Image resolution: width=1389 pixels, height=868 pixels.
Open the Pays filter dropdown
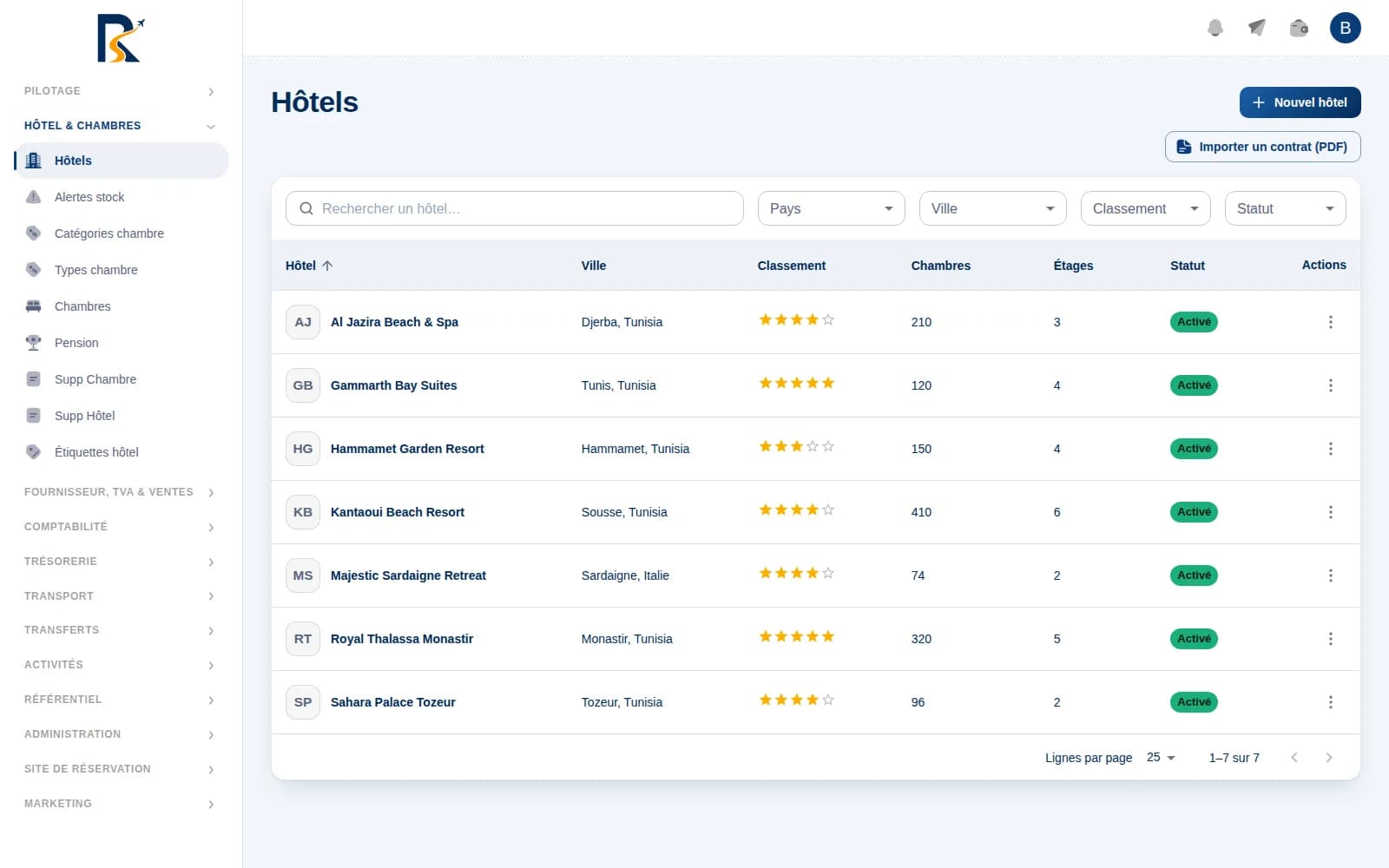pyautogui.click(x=831, y=208)
